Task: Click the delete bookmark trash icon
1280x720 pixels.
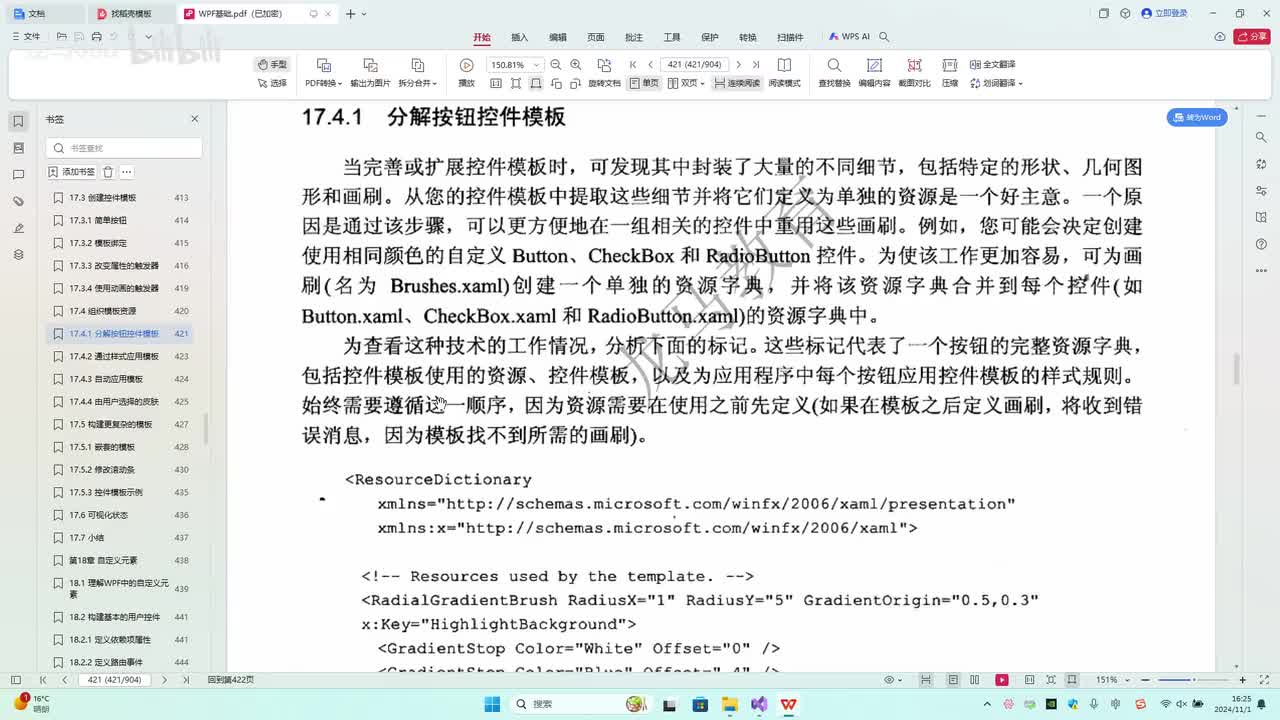Action: (x=108, y=172)
